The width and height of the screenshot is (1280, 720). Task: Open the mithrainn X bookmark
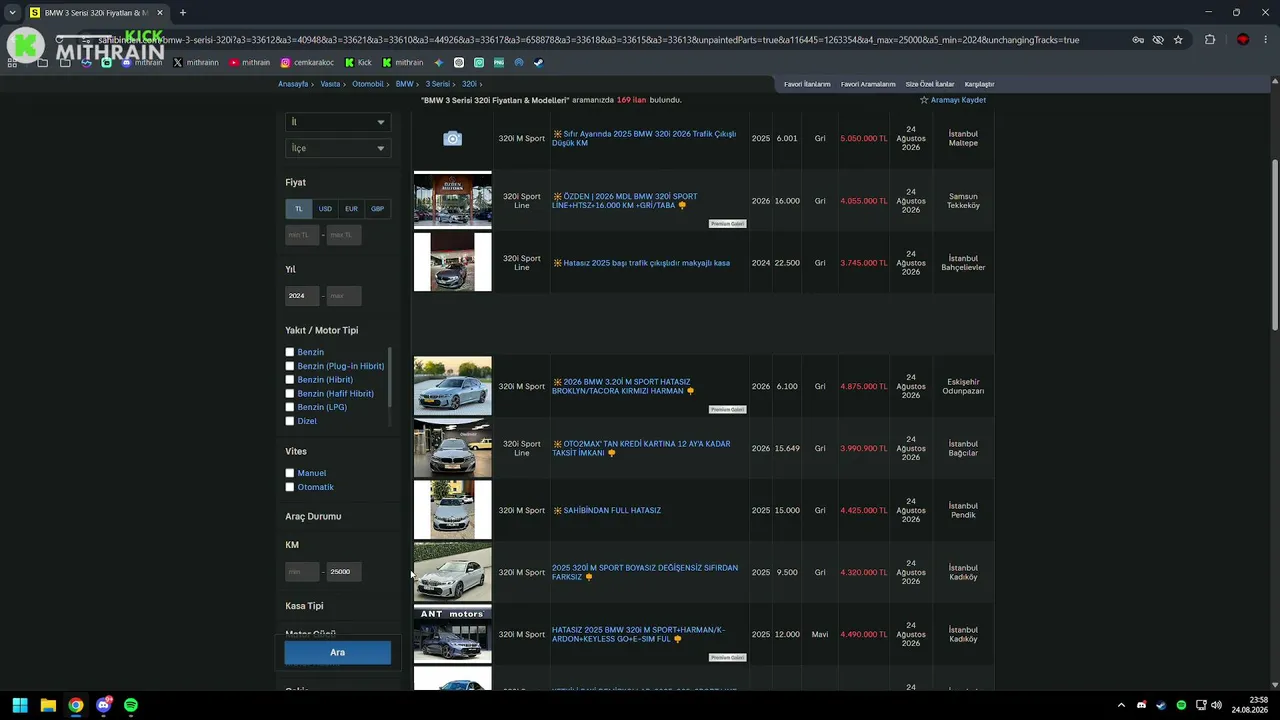196,62
